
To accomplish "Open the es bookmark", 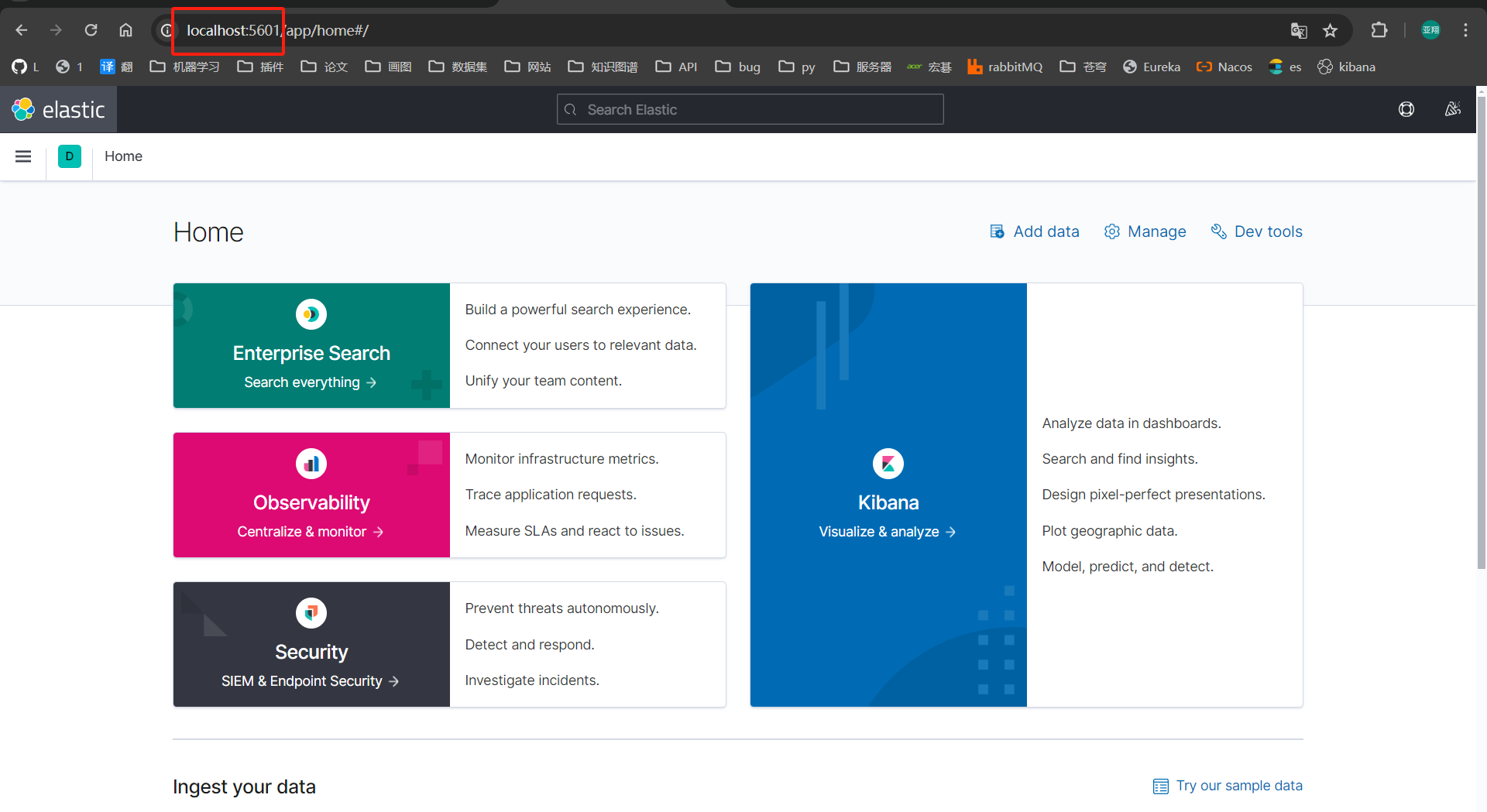I will (1286, 67).
